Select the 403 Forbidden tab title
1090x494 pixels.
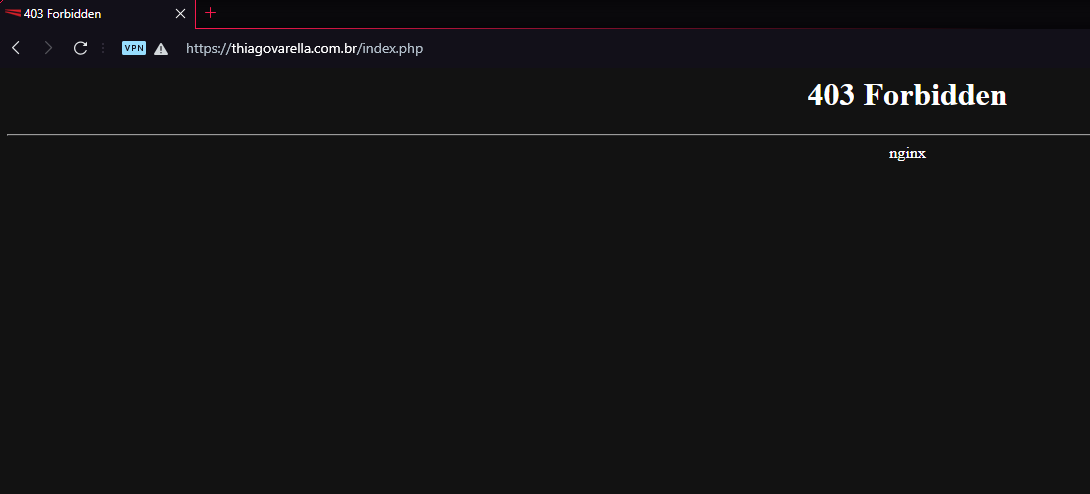[x=63, y=14]
